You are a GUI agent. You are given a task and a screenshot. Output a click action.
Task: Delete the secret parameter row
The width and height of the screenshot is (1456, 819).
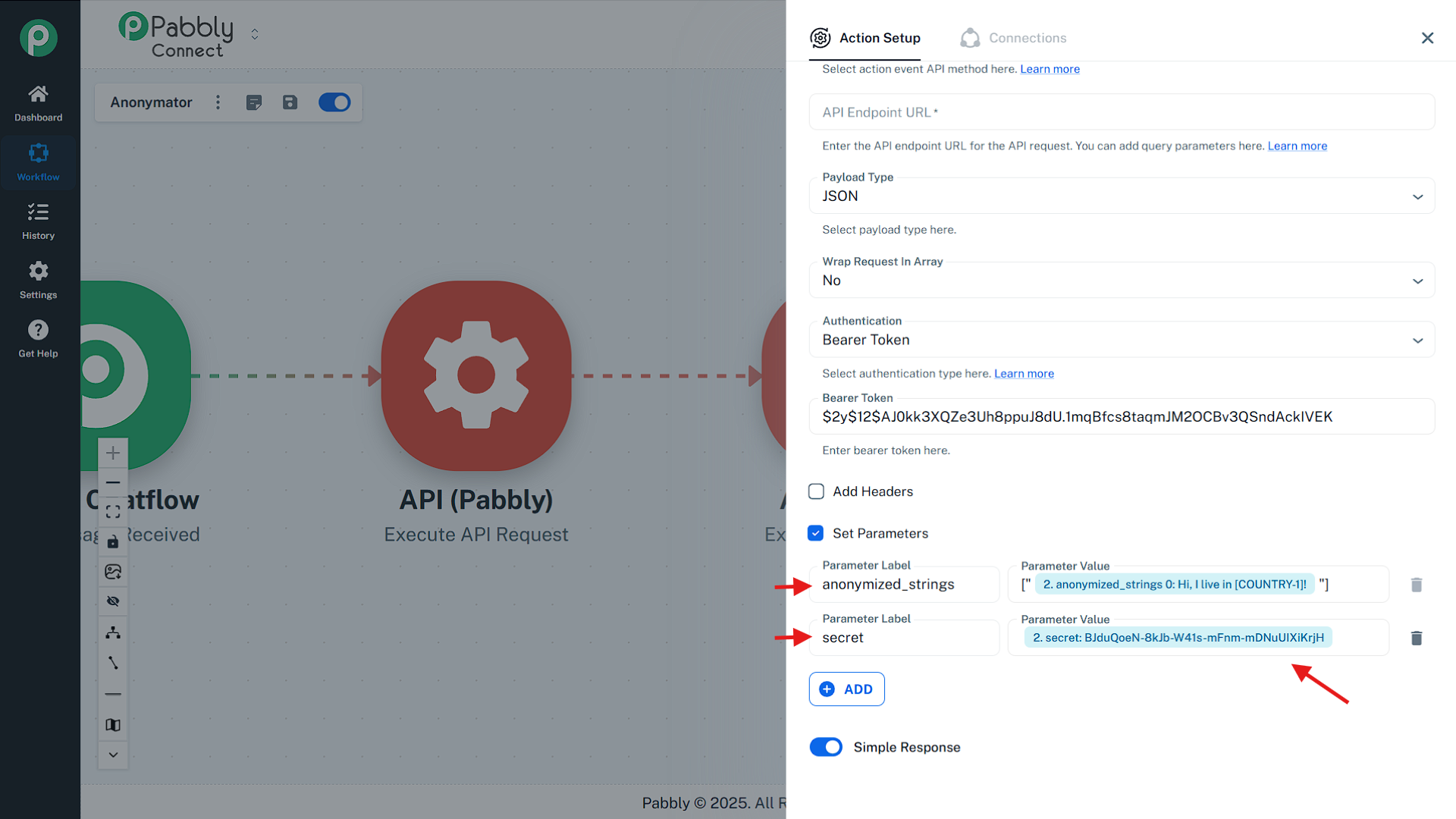tap(1416, 638)
